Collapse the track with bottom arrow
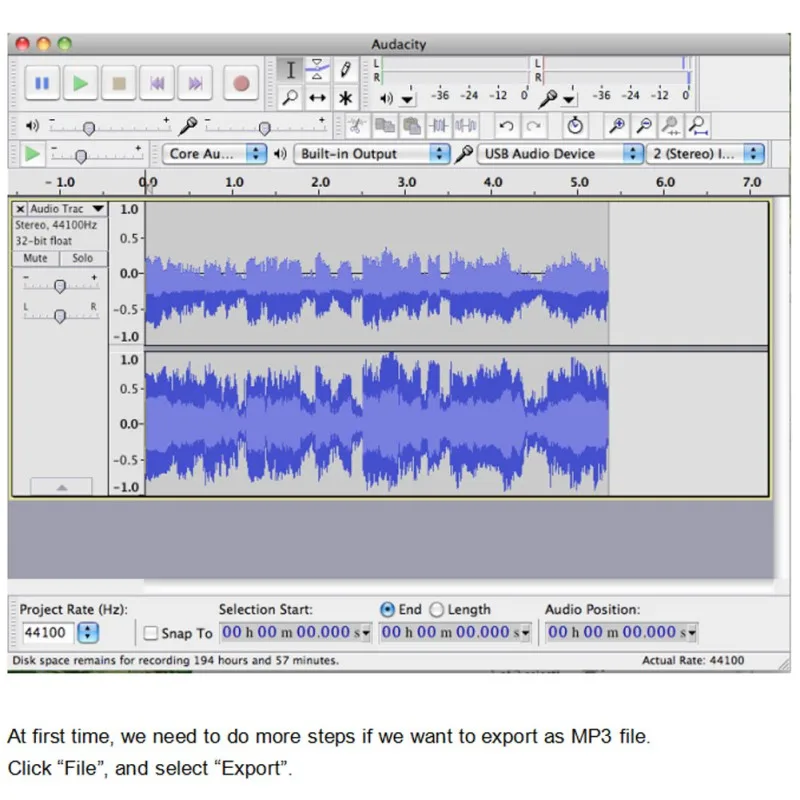 [62, 487]
